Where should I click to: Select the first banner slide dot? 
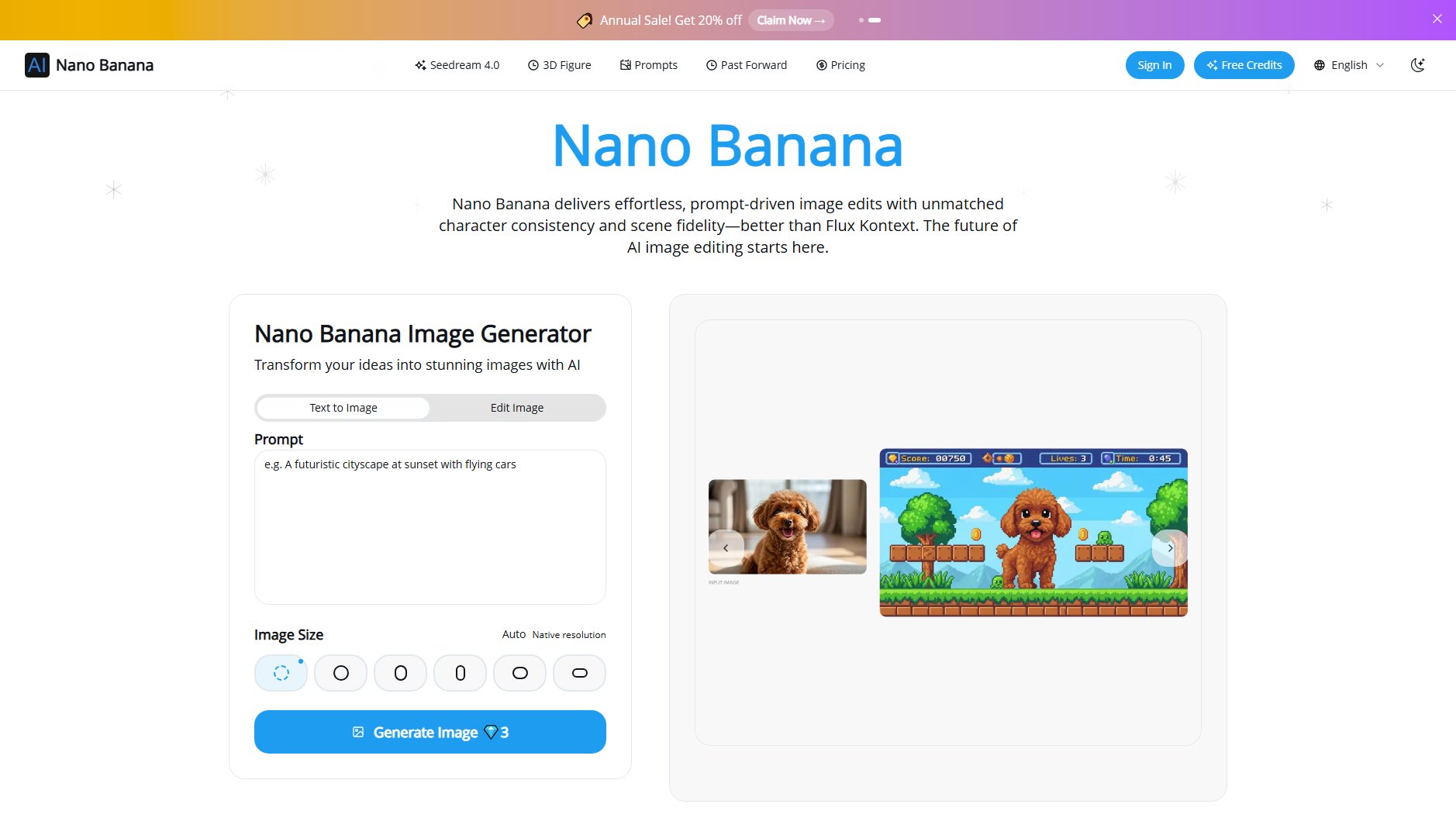pyautogui.click(x=861, y=20)
